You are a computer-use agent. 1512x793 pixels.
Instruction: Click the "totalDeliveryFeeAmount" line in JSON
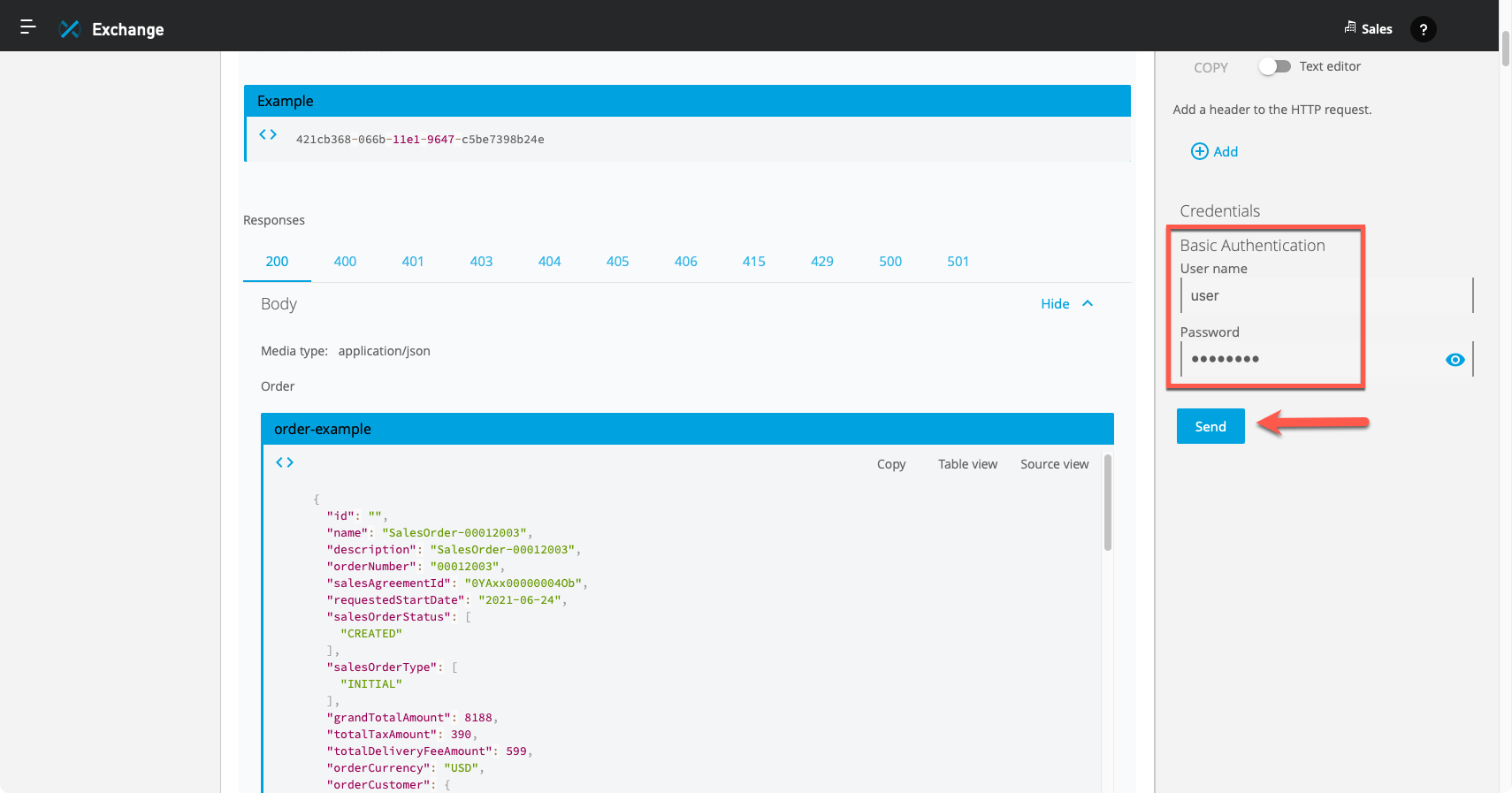(430, 751)
